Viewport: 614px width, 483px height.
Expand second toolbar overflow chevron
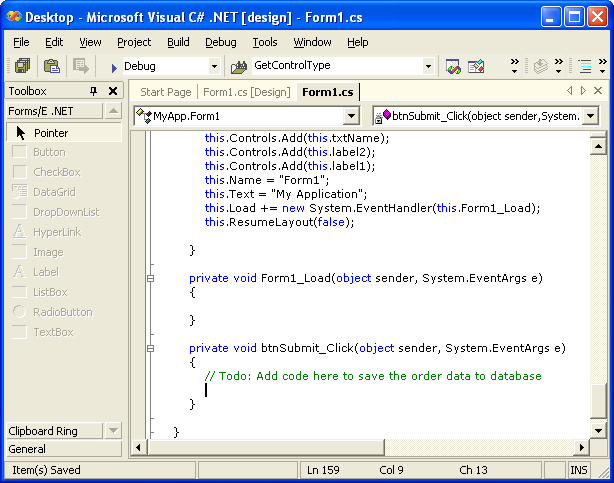tap(559, 66)
